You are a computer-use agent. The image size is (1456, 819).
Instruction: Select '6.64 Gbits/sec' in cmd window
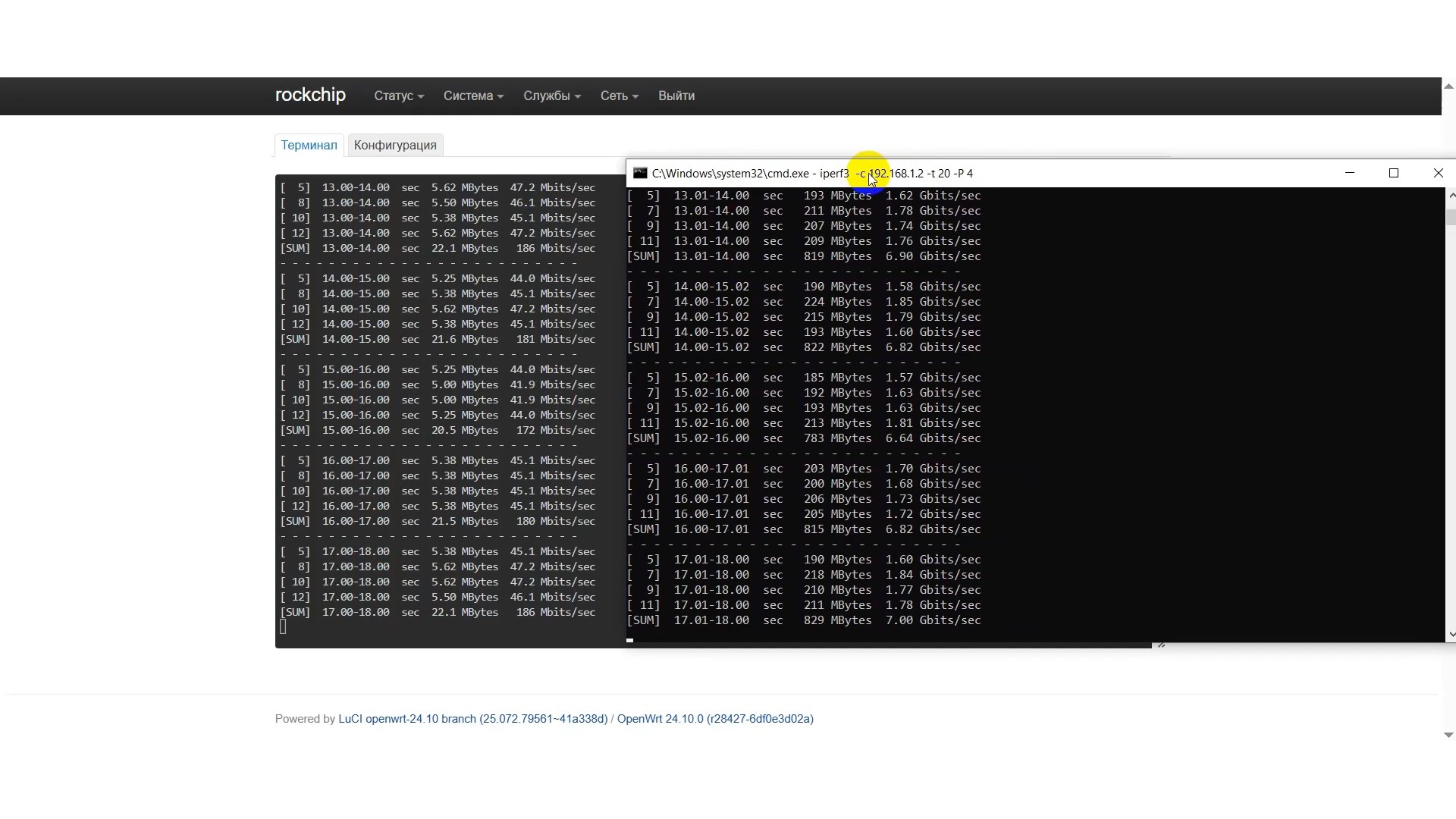(934, 438)
